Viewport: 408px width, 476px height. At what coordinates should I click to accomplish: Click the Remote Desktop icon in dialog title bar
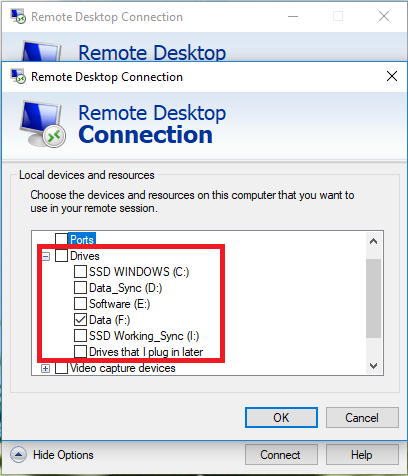(x=18, y=76)
